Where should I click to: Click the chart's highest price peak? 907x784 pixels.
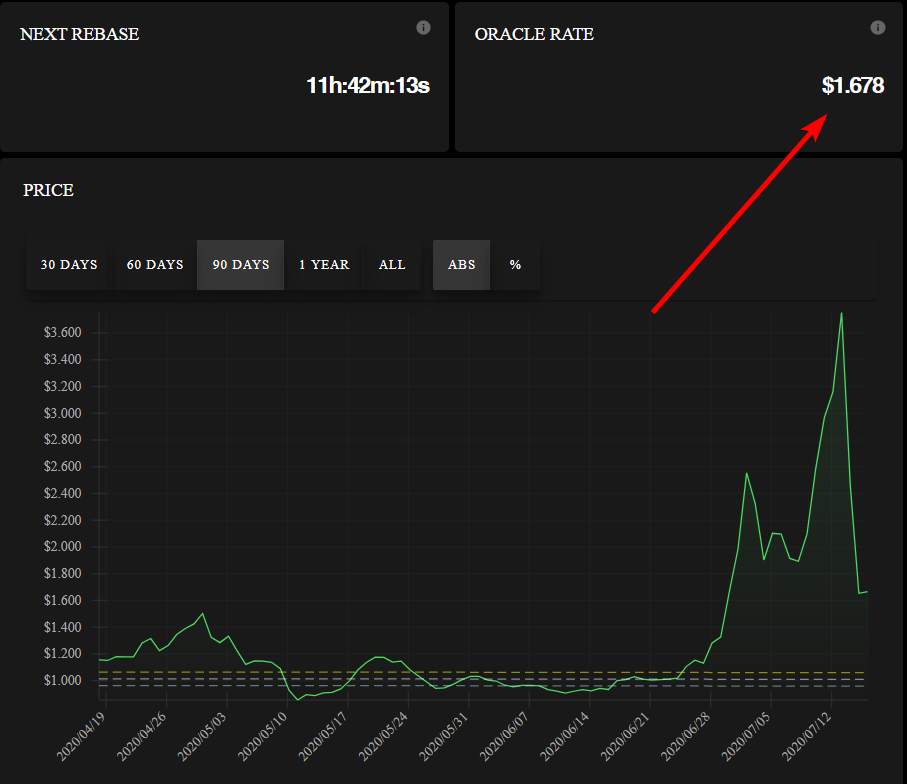(x=841, y=314)
